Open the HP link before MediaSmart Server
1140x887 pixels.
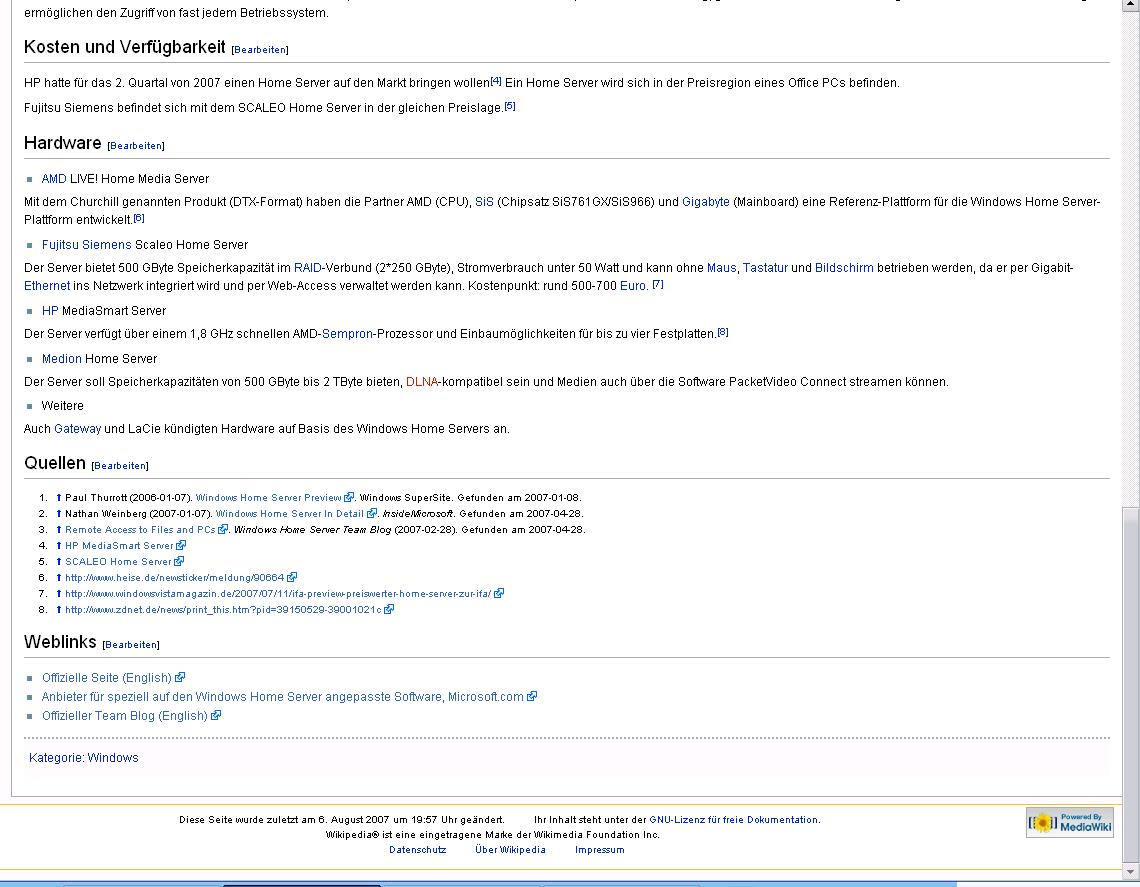tap(50, 311)
